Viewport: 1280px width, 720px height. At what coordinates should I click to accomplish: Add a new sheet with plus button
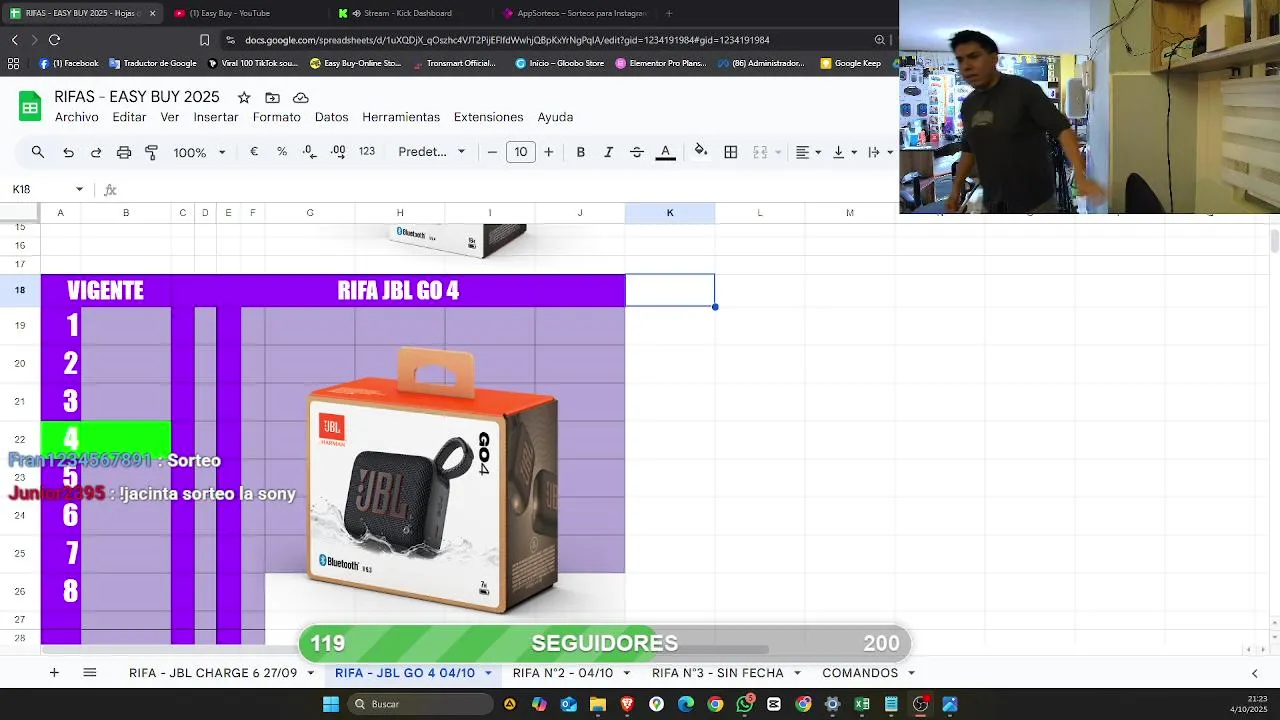pos(54,673)
